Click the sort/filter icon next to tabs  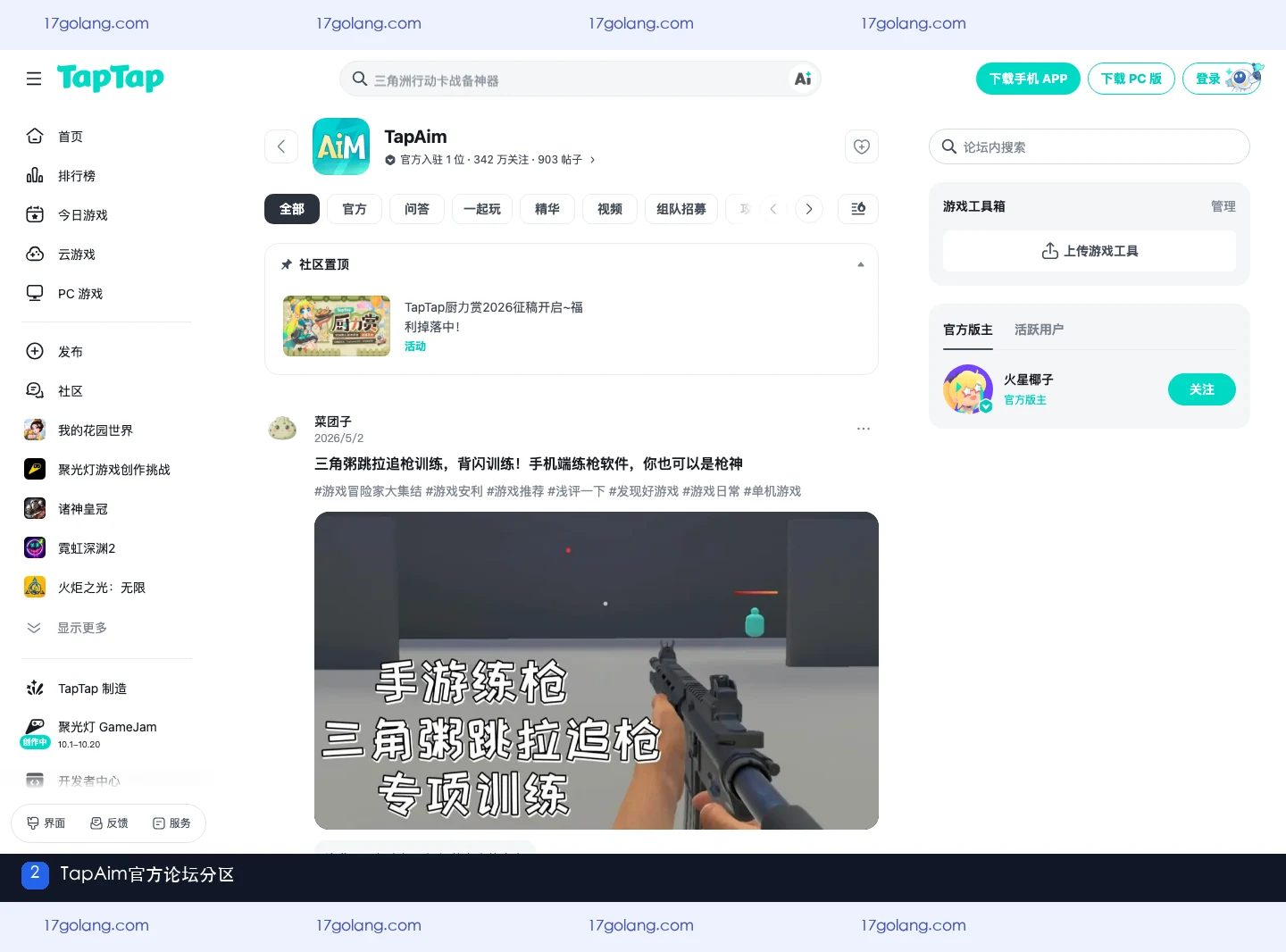[858, 209]
